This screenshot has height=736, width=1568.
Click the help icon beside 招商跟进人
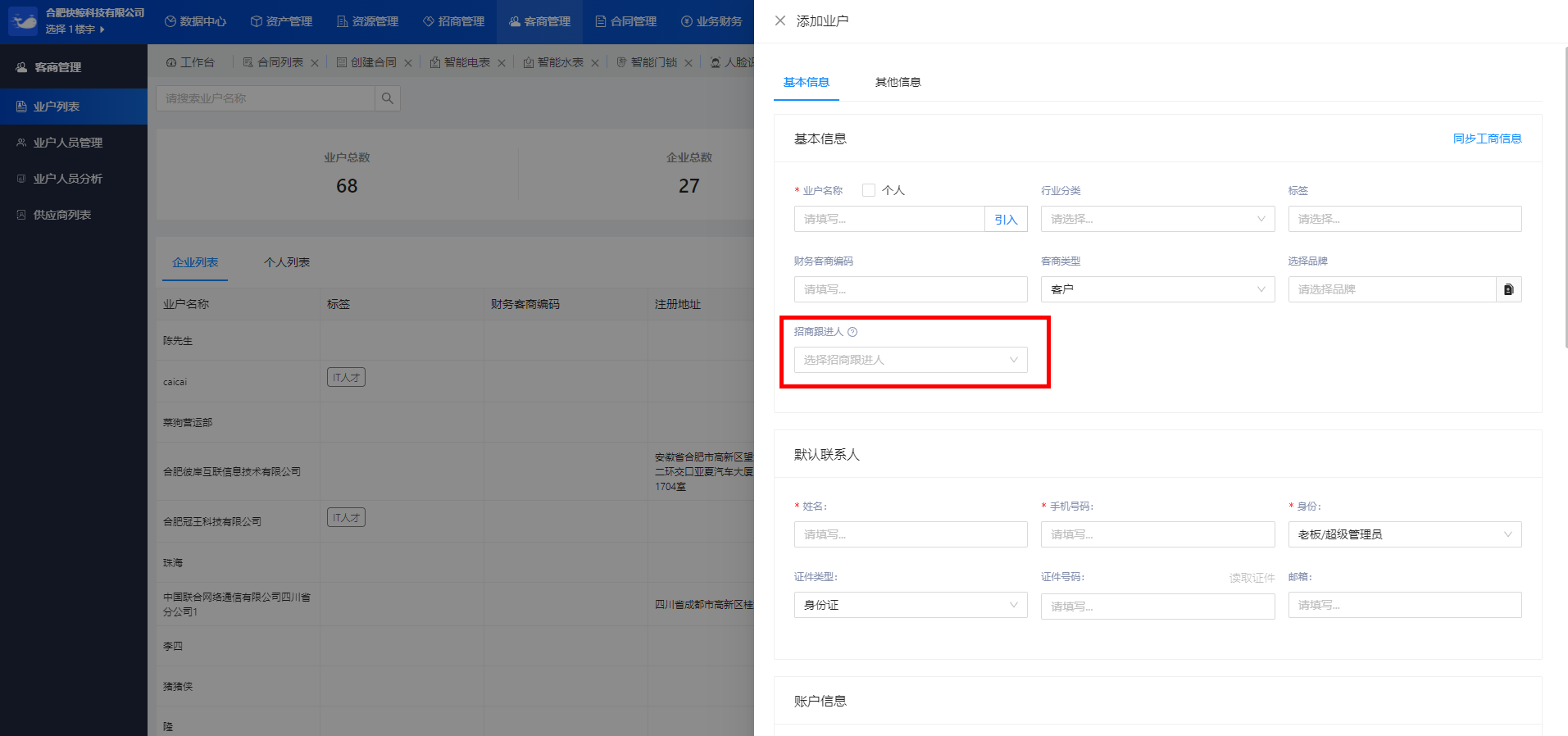pos(852,332)
